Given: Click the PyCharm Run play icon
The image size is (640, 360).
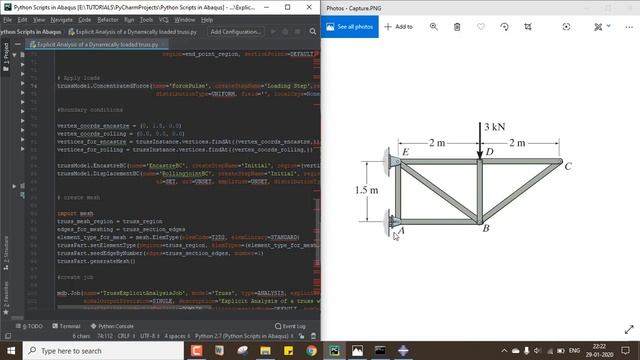Looking at the screenshot, I should click(x=273, y=31).
